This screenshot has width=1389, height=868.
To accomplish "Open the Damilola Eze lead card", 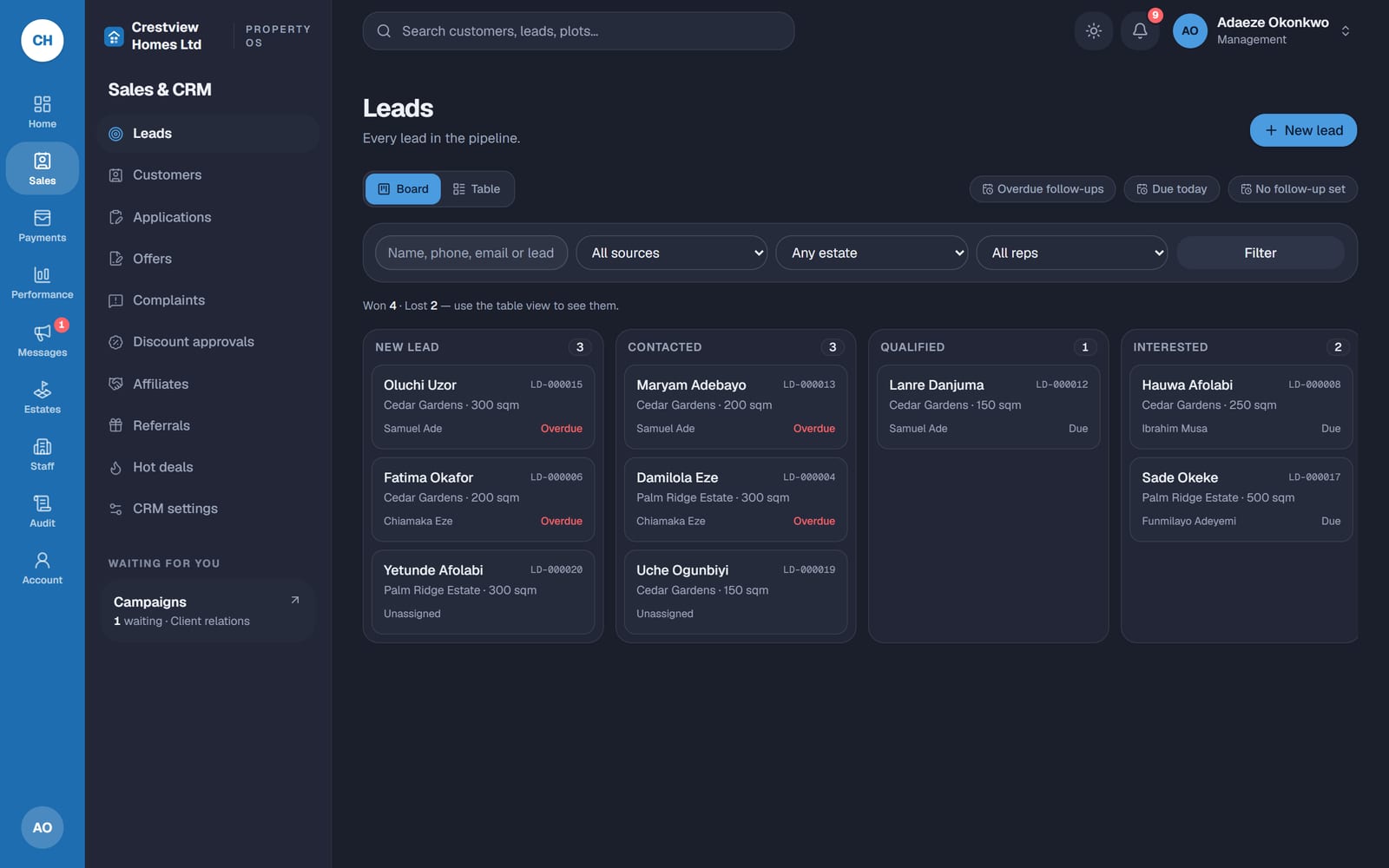I will tap(735, 499).
